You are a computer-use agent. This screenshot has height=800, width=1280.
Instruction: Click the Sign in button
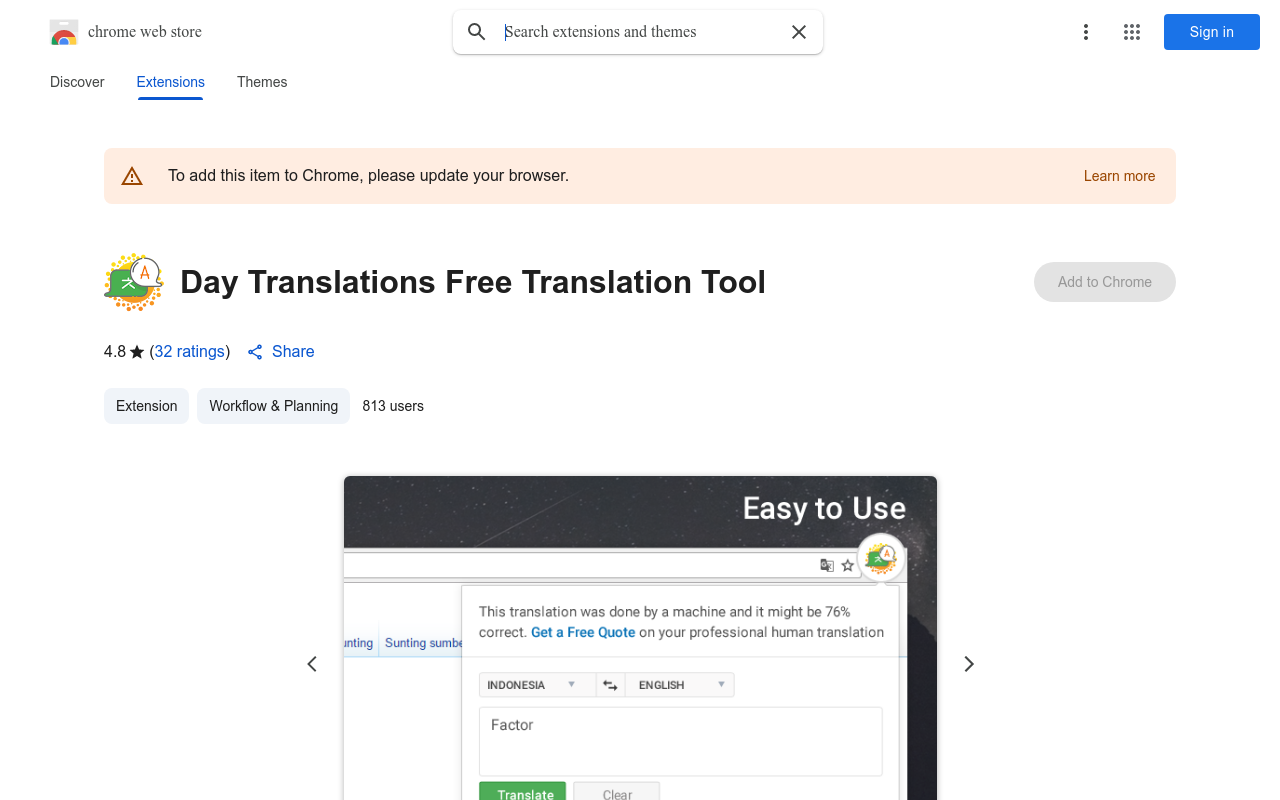tap(1212, 32)
